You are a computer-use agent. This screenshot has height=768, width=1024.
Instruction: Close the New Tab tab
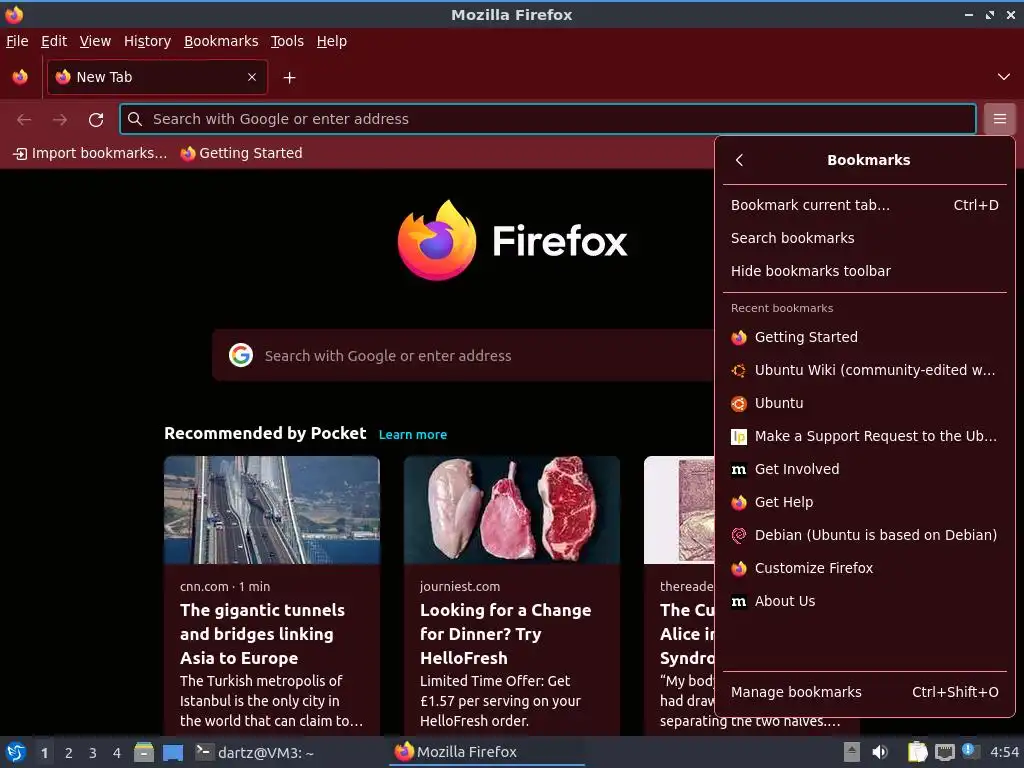(252, 77)
